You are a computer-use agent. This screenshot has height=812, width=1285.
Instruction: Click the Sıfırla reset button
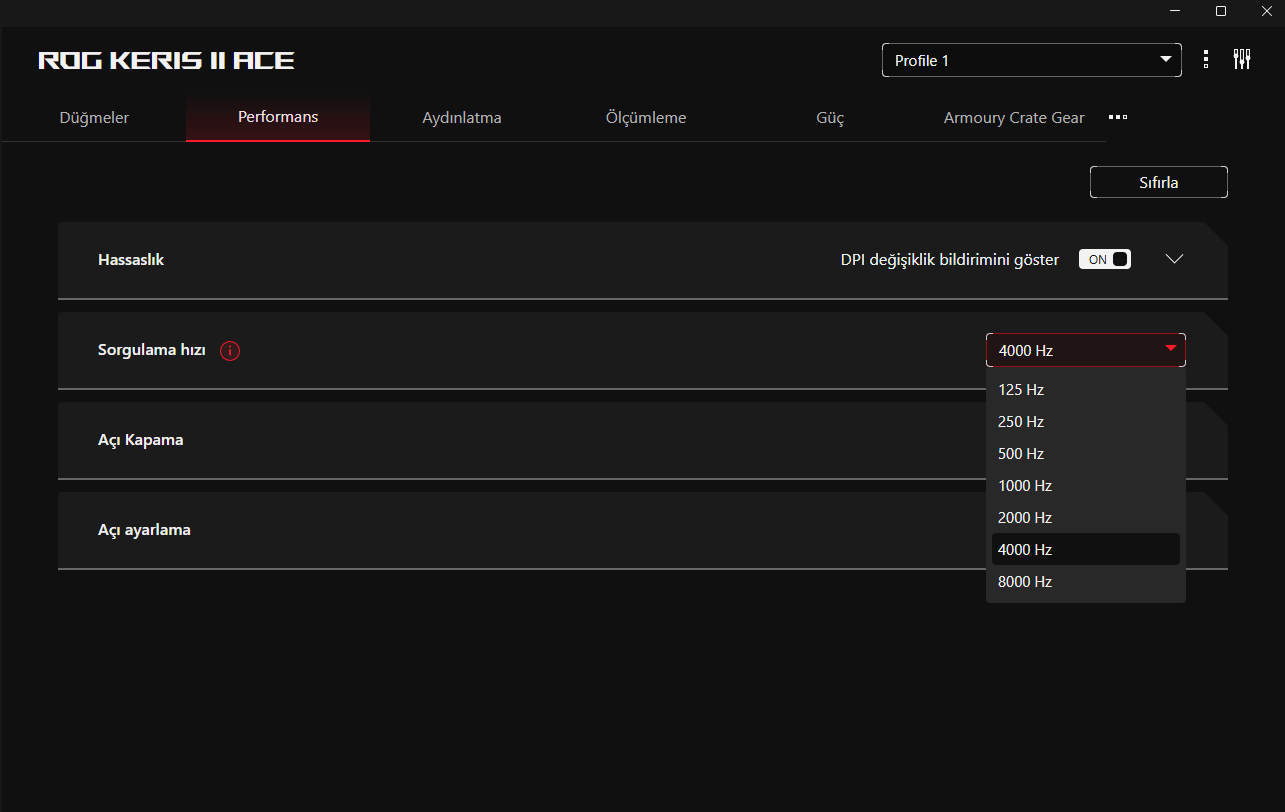[1158, 182]
